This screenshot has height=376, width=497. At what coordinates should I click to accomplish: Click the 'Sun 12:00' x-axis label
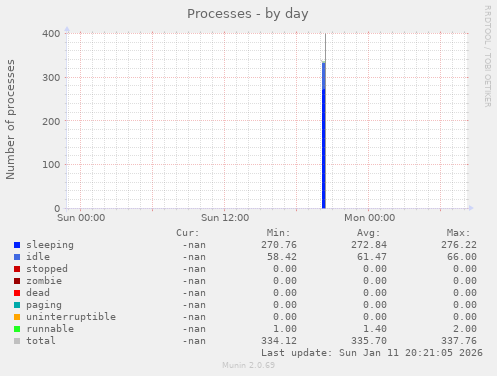(225, 218)
